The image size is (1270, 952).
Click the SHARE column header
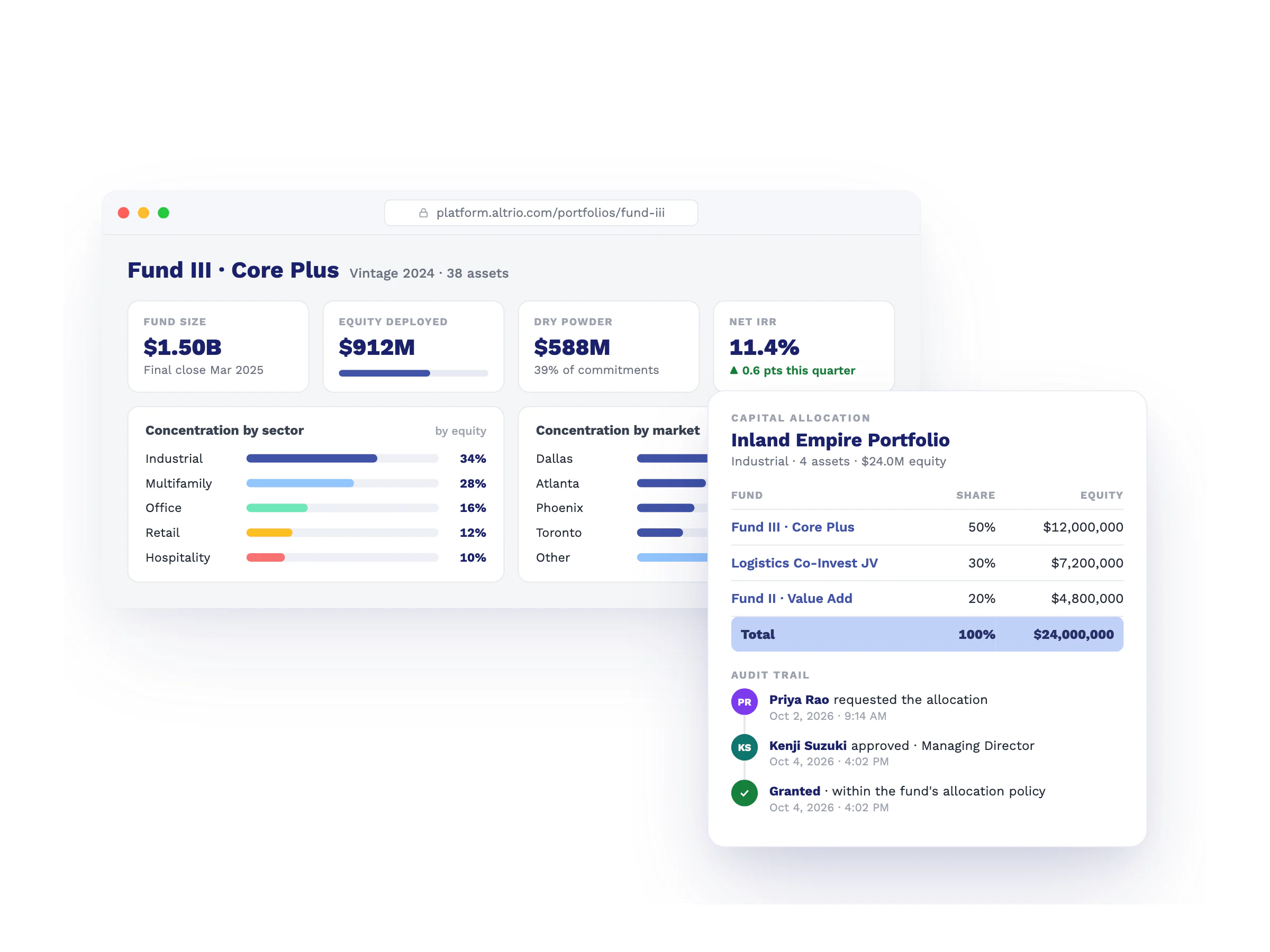coord(975,495)
